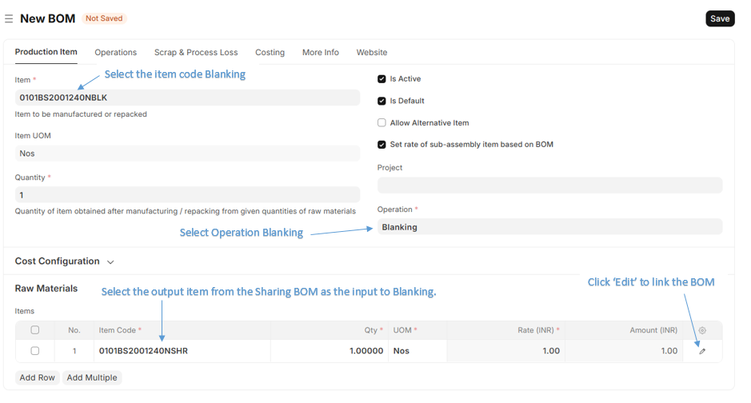The height and width of the screenshot is (403, 751).
Task: Click the New BOM page title
Action: [x=47, y=19]
